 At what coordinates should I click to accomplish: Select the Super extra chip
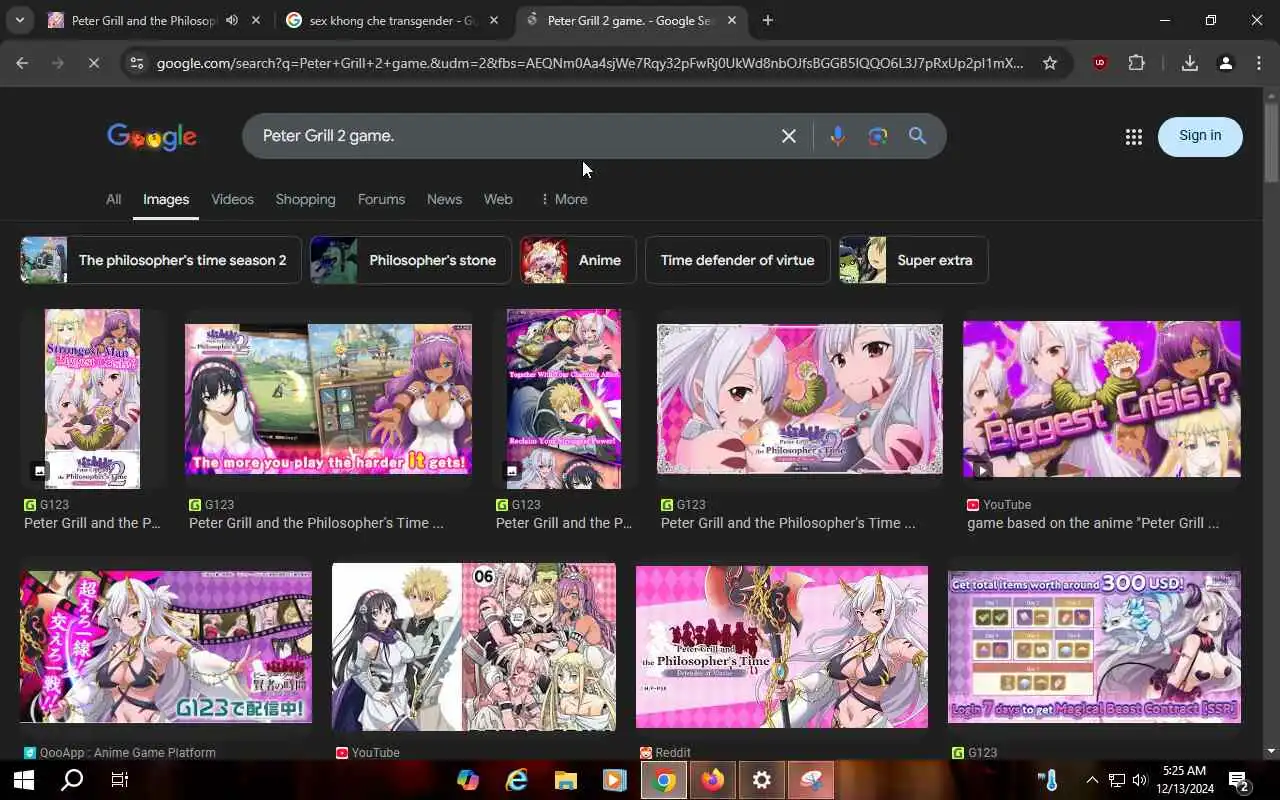[x=913, y=260]
